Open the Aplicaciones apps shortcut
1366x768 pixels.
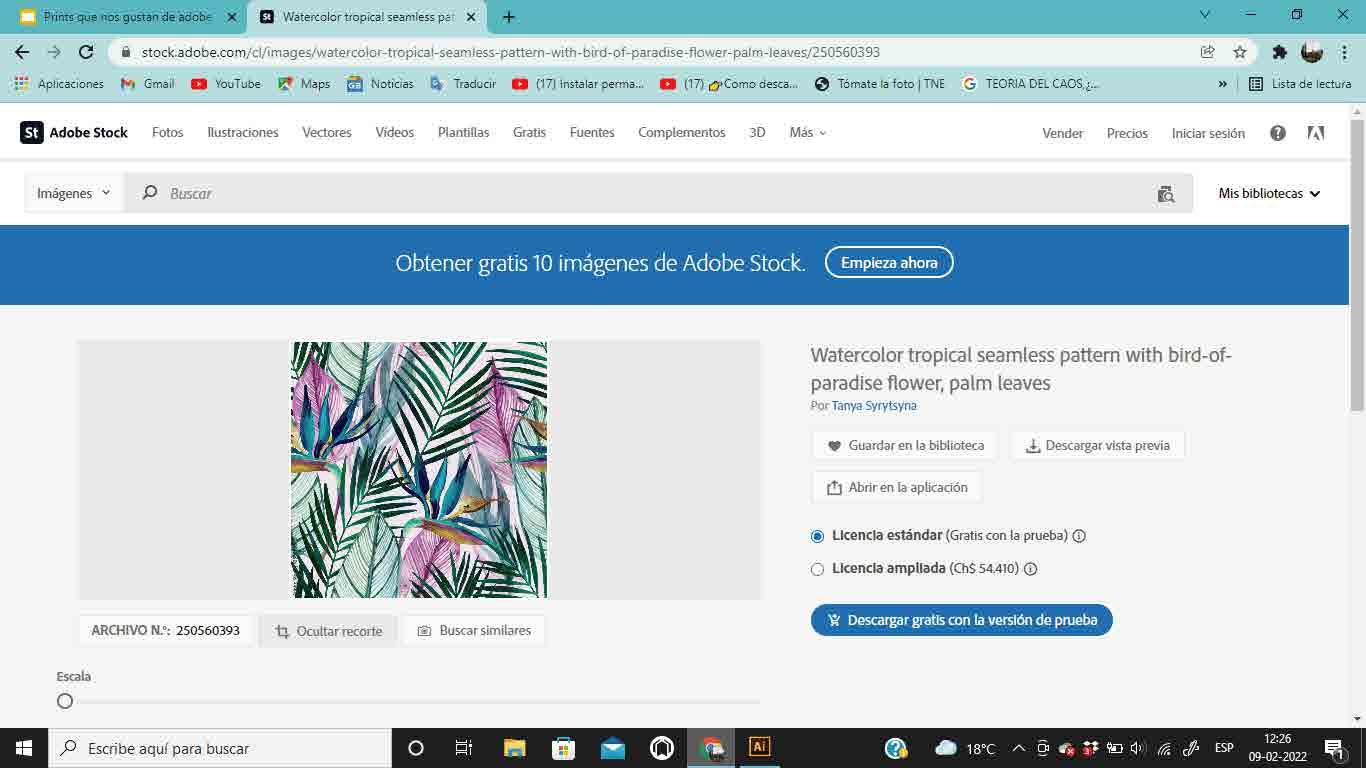pos(59,84)
